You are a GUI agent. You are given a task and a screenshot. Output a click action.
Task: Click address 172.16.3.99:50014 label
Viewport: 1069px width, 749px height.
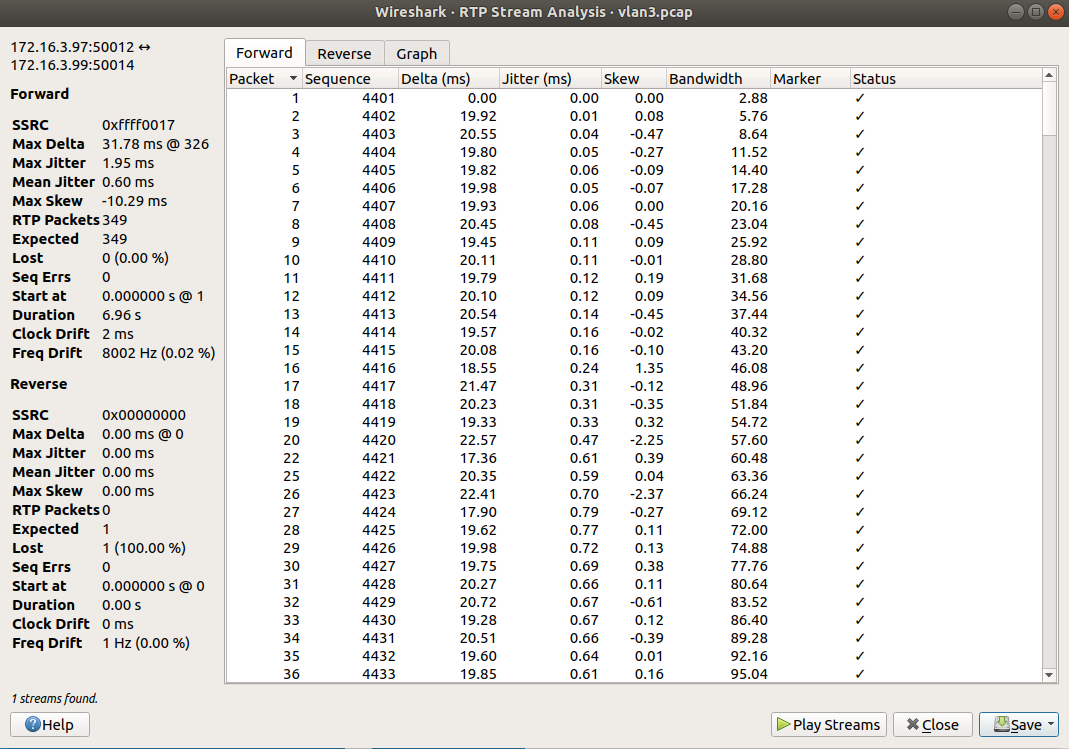click(72, 65)
